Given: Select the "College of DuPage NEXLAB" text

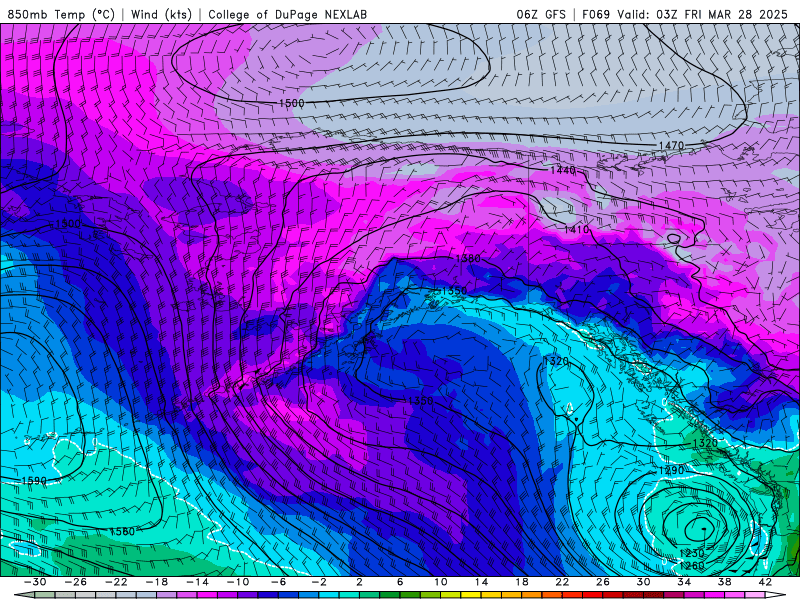Looking at the screenshot, I should pos(287,14).
